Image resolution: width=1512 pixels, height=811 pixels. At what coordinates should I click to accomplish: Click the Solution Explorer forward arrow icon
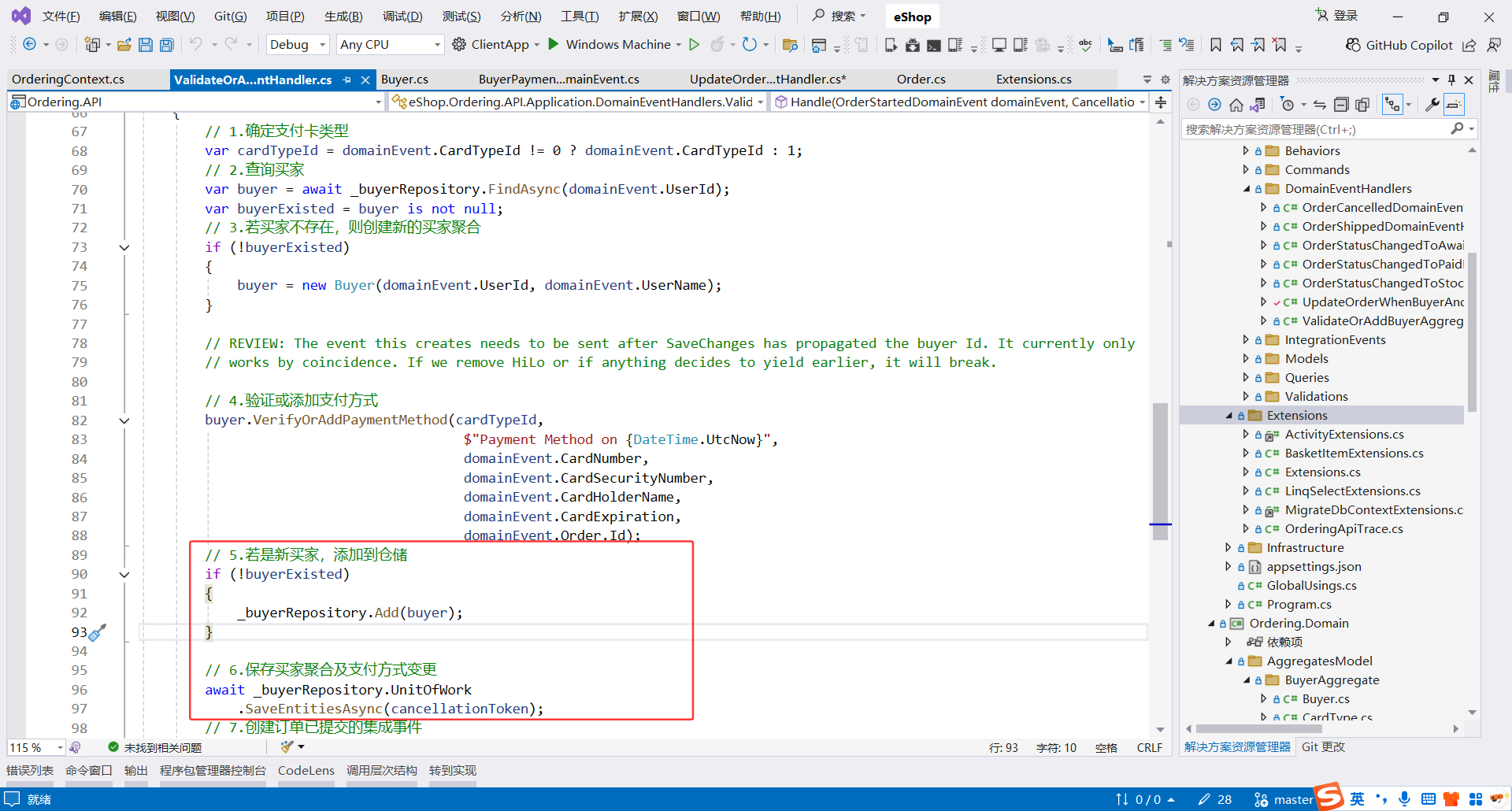[1214, 104]
